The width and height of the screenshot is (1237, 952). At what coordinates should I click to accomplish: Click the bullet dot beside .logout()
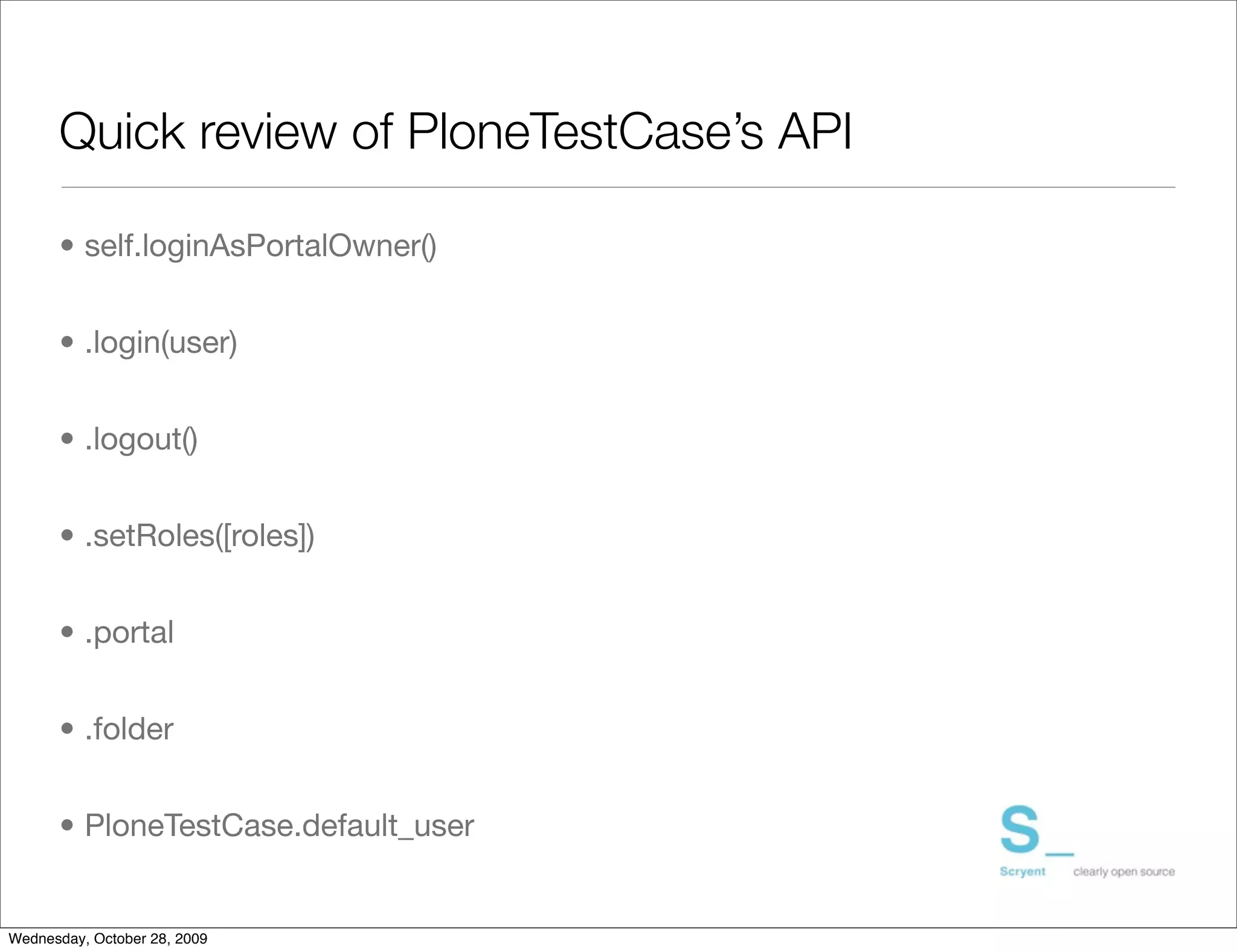pyautogui.click(x=68, y=439)
